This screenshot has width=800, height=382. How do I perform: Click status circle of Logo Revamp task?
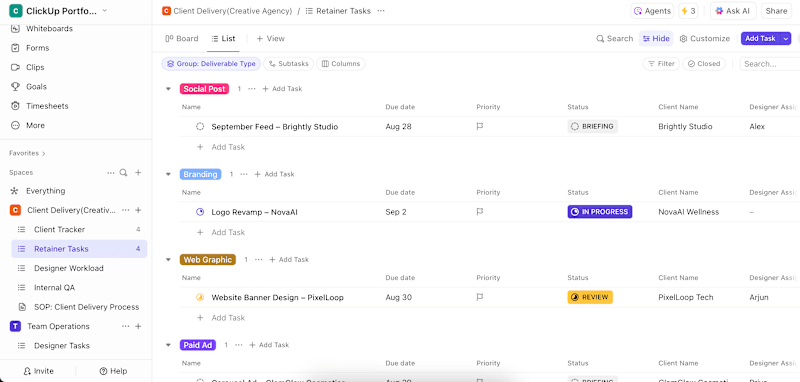click(200, 212)
